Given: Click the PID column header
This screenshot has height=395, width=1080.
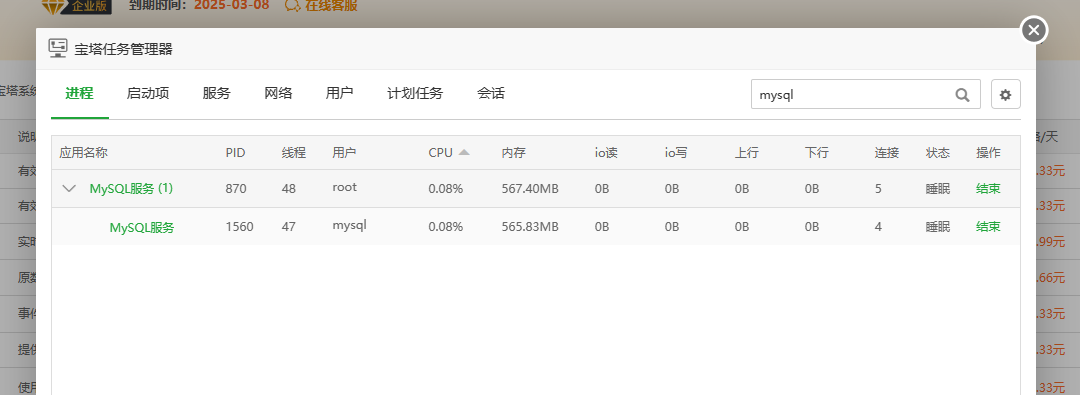Looking at the screenshot, I should 236,153.
